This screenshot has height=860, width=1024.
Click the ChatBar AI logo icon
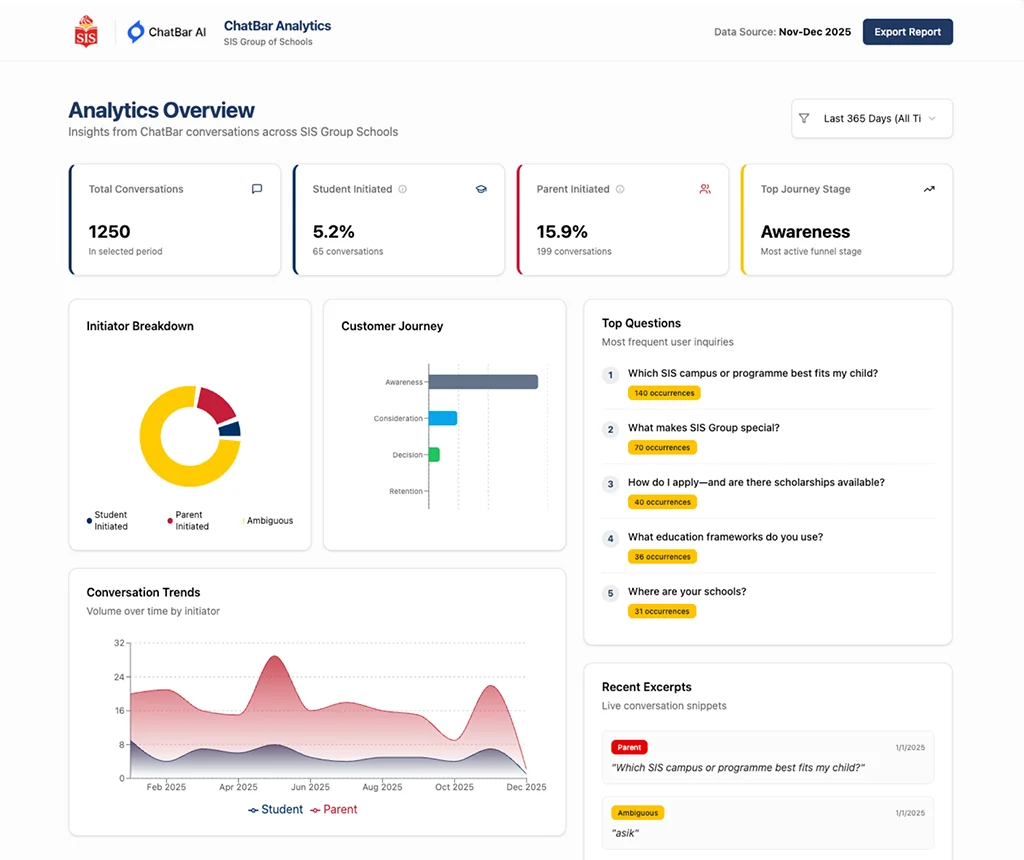(136, 32)
